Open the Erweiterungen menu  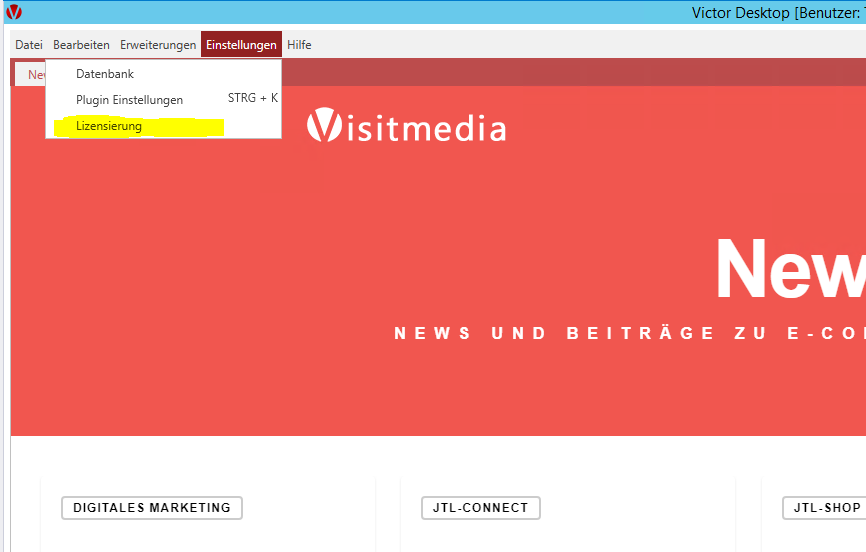click(158, 45)
